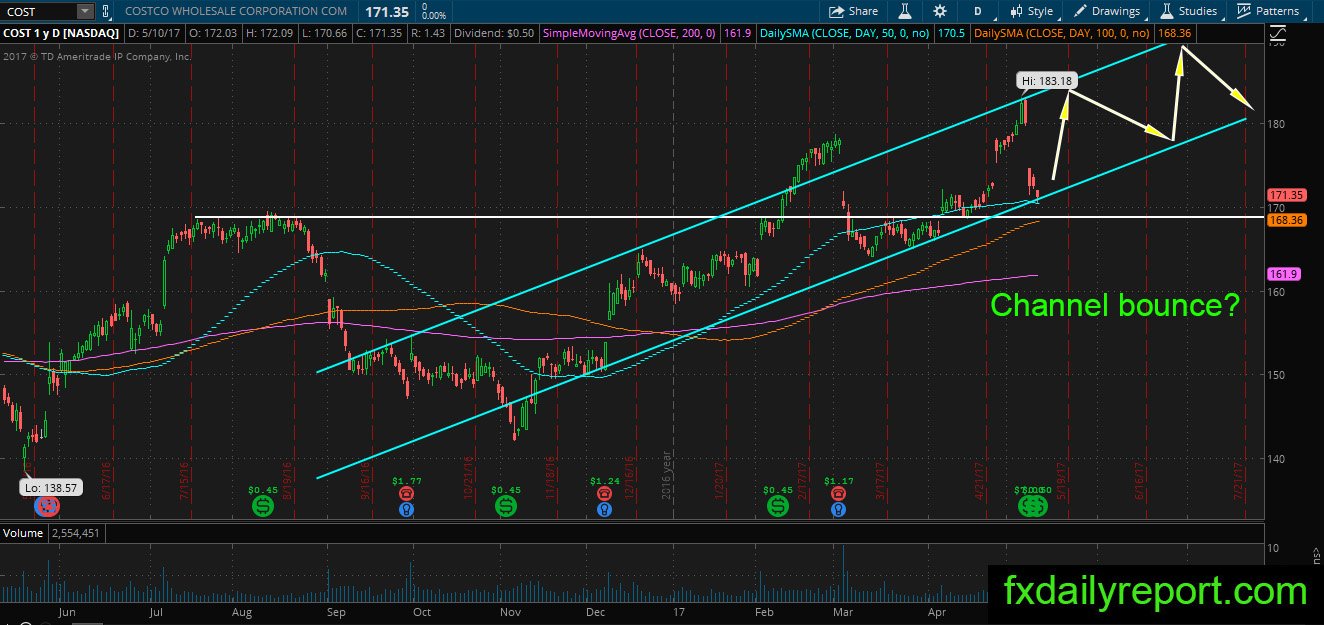Click the 0.00% change value in the top bar
The image size is (1324, 625).
[x=435, y=14]
